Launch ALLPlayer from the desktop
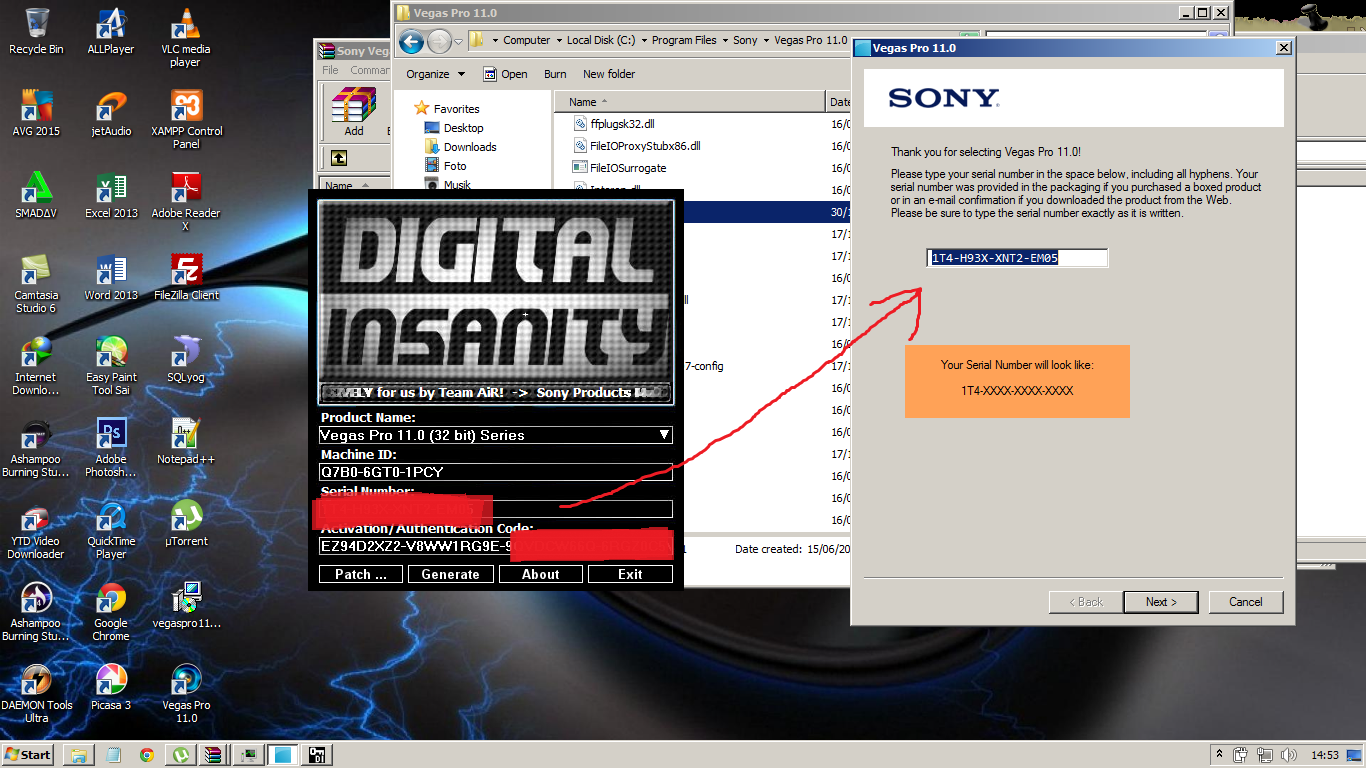 pos(111,31)
